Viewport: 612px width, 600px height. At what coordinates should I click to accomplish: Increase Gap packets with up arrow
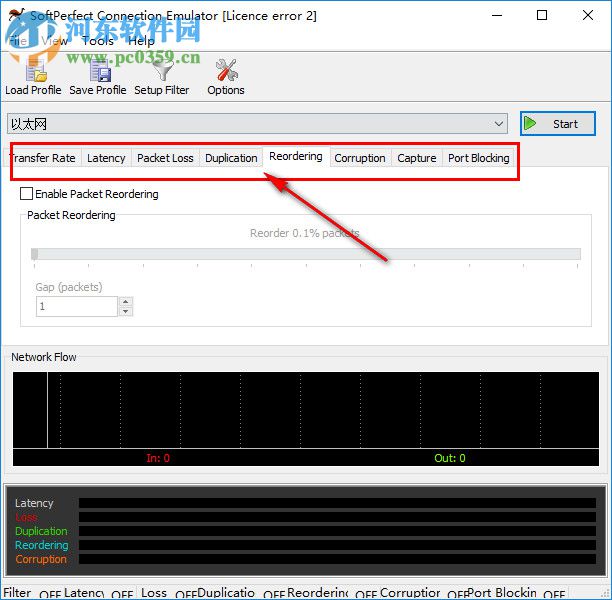[126, 302]
